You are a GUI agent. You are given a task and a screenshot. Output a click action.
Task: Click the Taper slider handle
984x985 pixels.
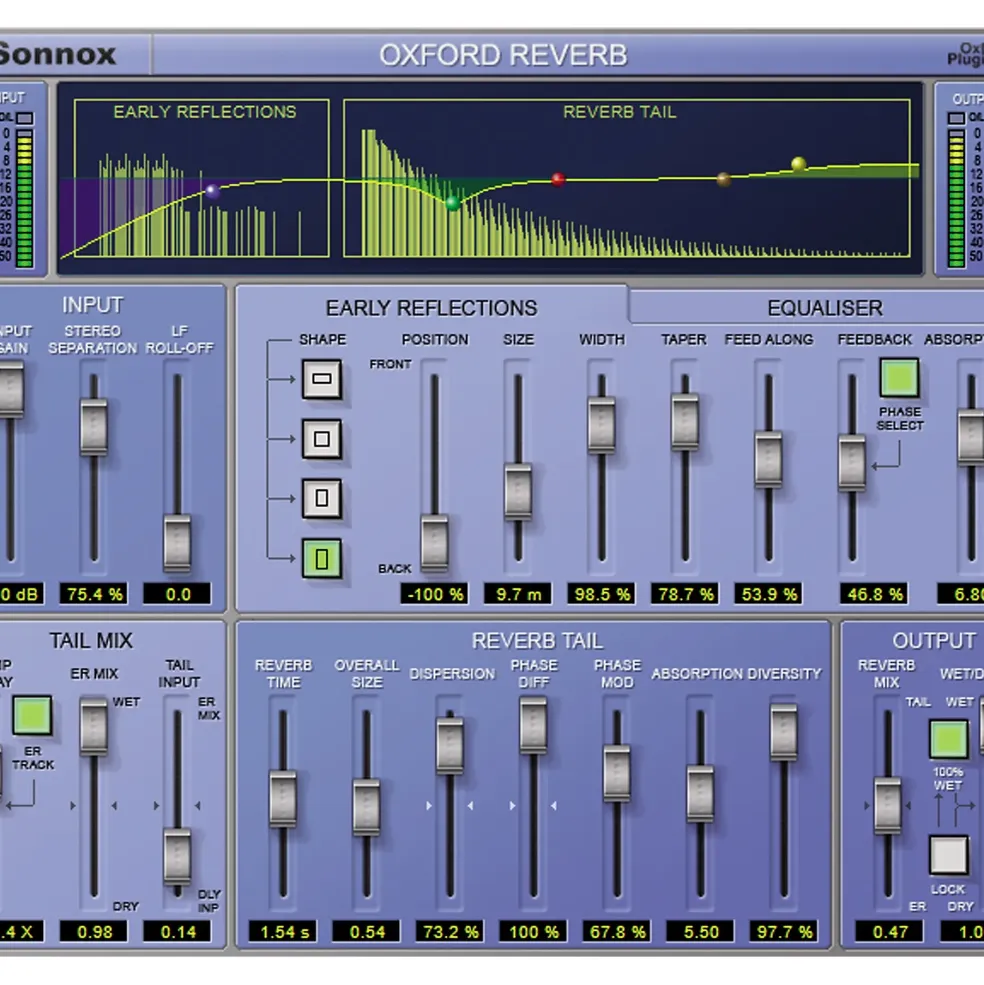pyautogui.click(x=685, y=421)
